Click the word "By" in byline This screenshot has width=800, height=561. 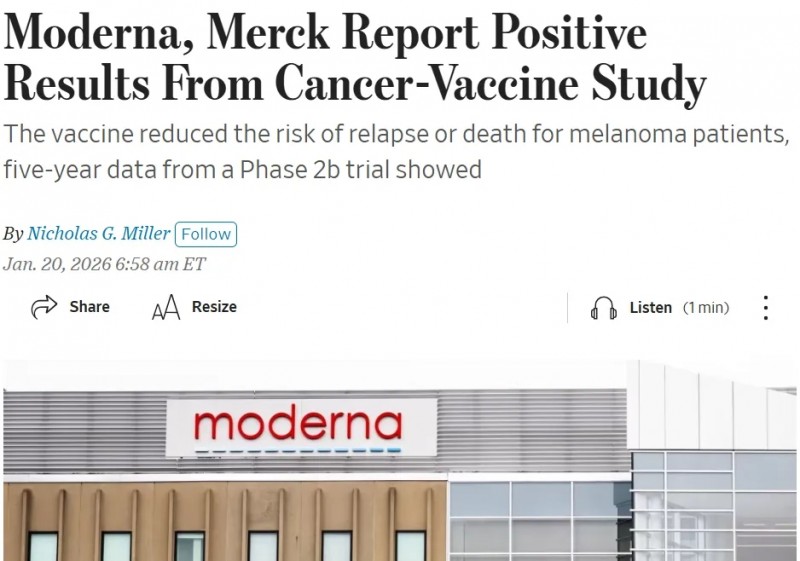[13, 234]
